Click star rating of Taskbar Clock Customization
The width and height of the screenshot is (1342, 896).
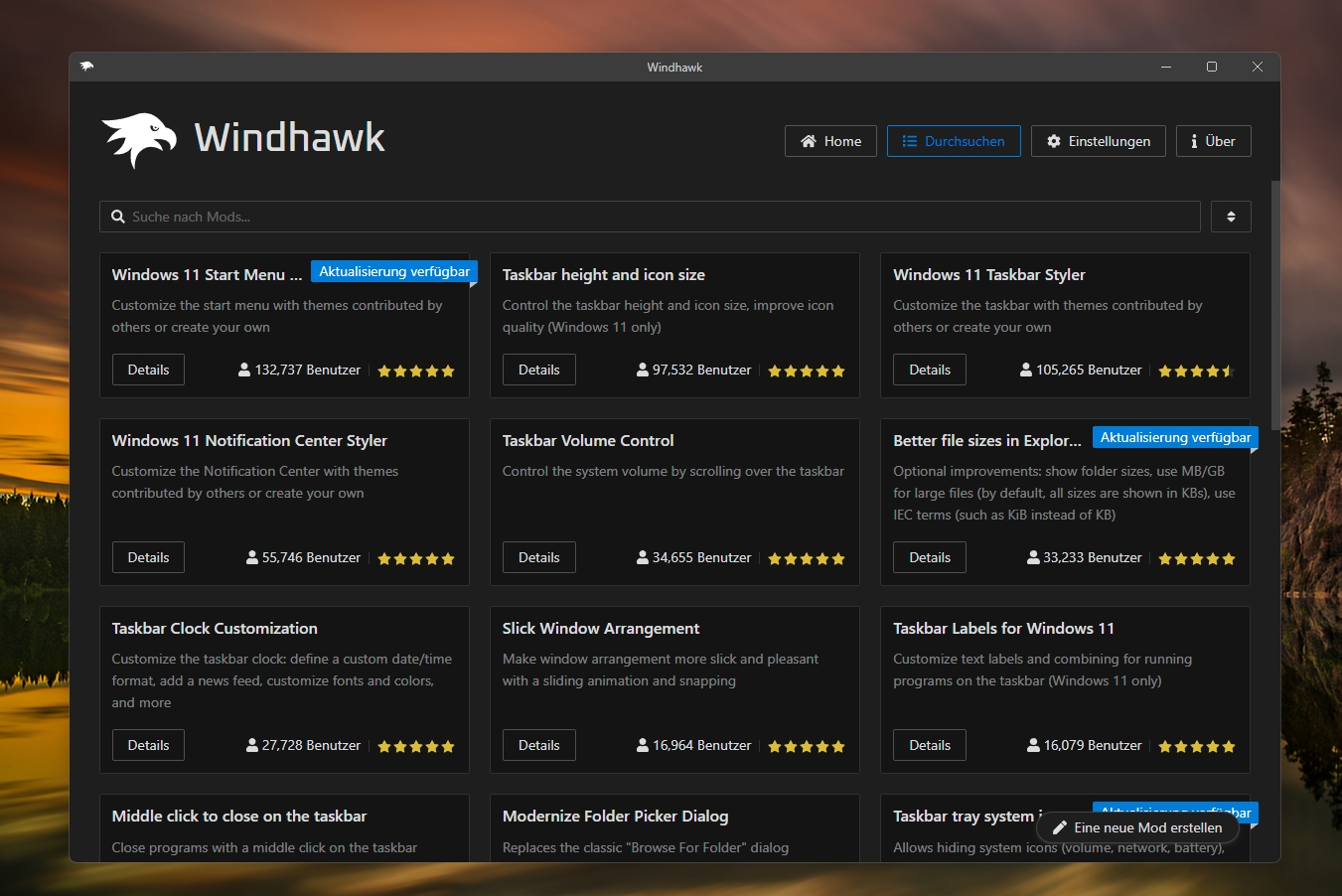[x=415, y=746]
